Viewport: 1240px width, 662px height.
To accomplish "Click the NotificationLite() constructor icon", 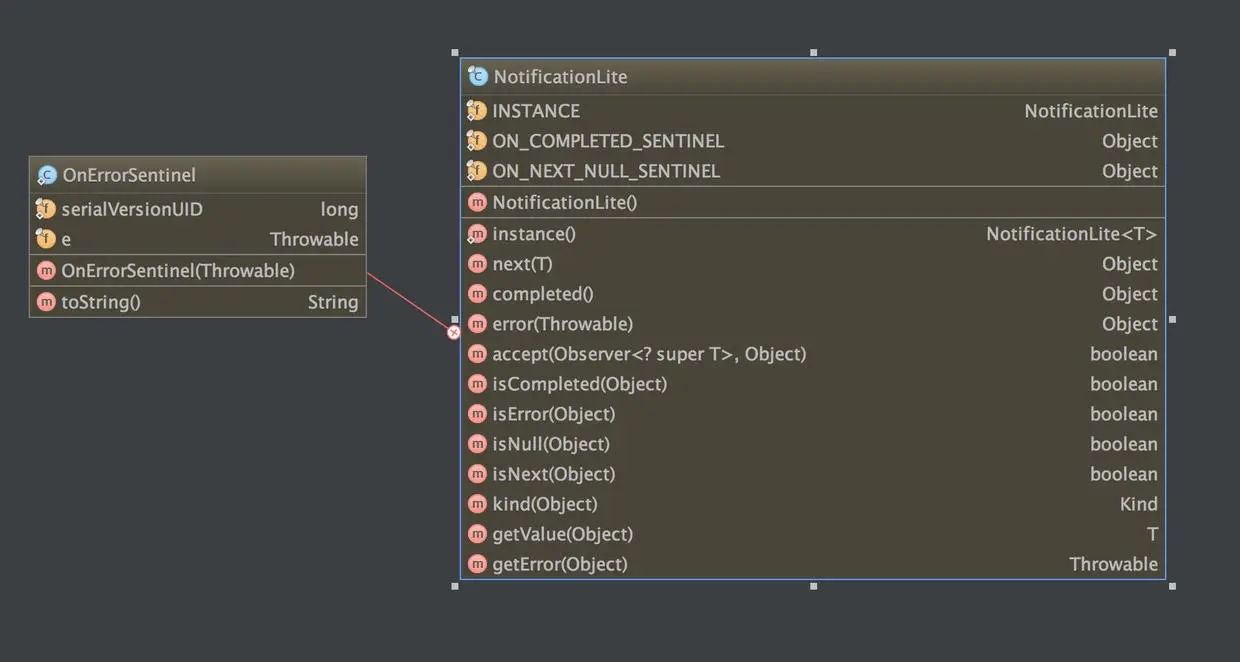I will pyautogui.click(x=477, y=202).
